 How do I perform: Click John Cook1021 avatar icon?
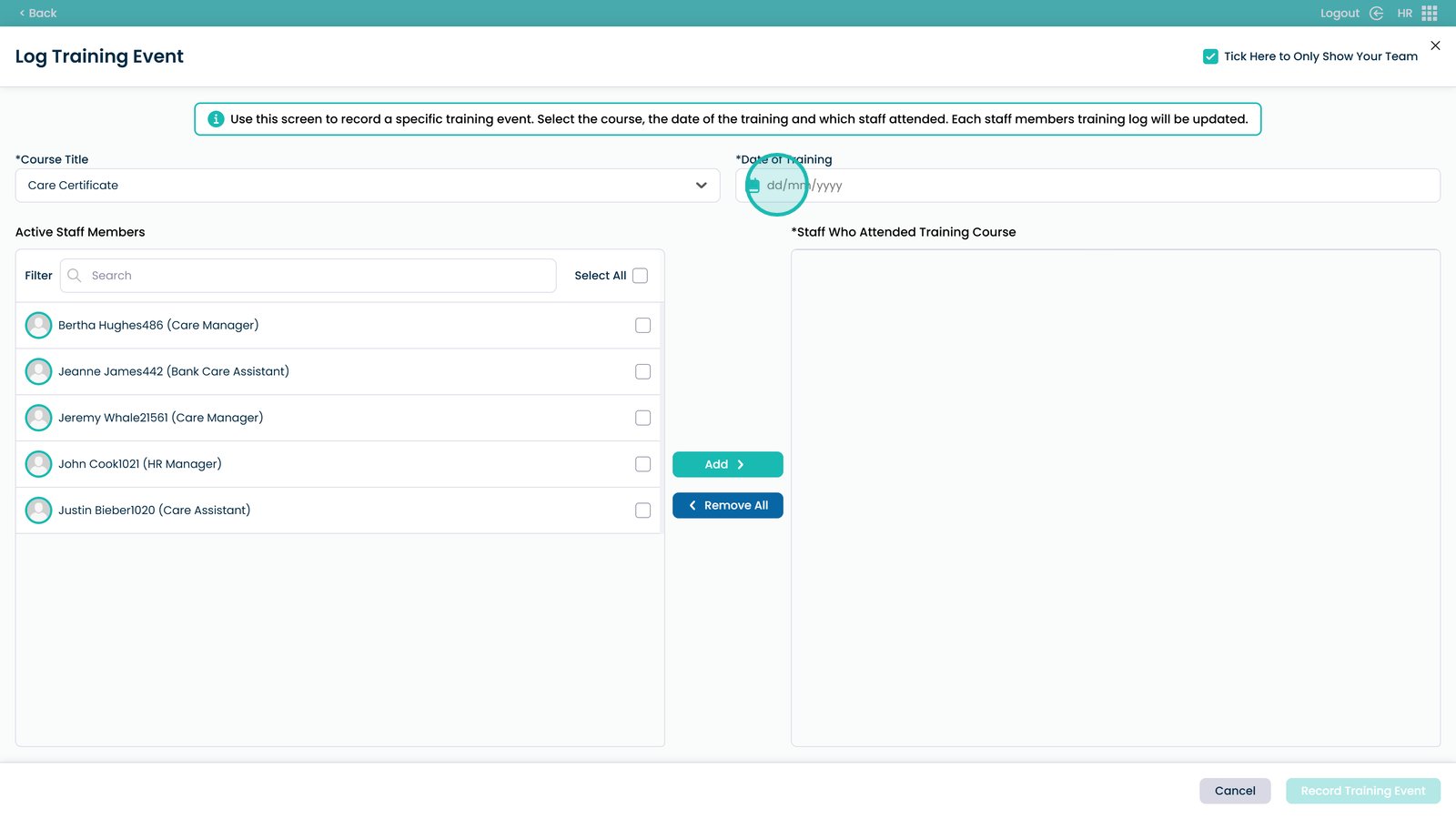coord(38,464)
